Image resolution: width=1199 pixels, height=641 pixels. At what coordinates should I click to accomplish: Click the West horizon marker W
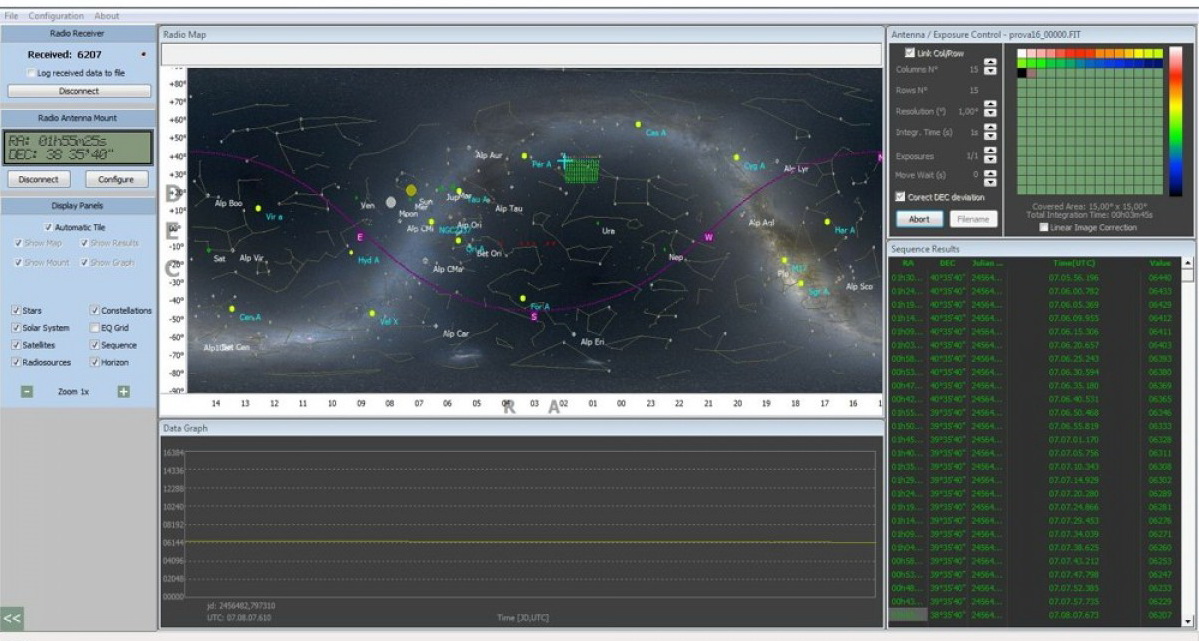[708, 237]
